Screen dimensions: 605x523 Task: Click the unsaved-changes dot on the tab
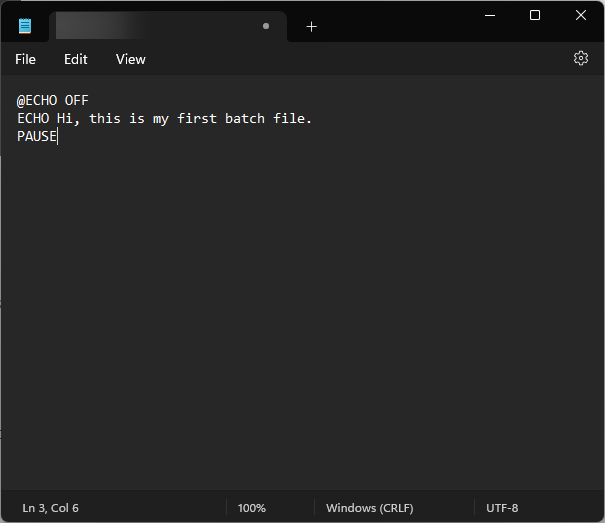266,27
